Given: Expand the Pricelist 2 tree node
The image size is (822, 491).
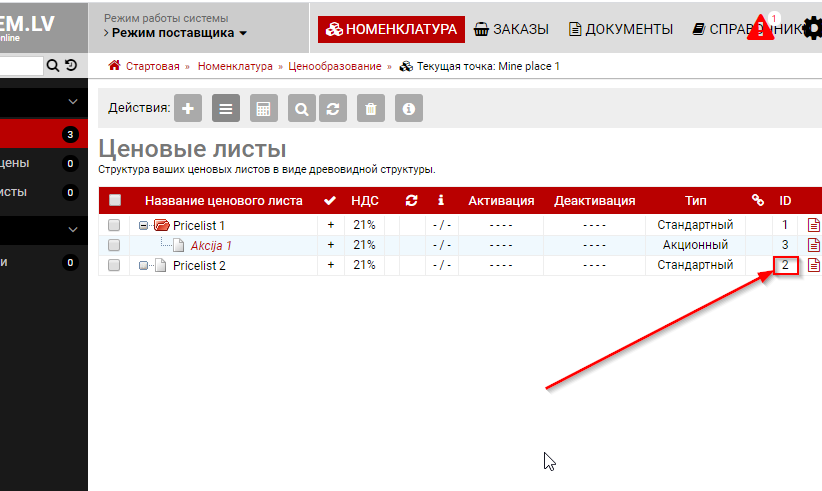Looking at the screenshot, I should pyautogui.click(x=144, y=265).
